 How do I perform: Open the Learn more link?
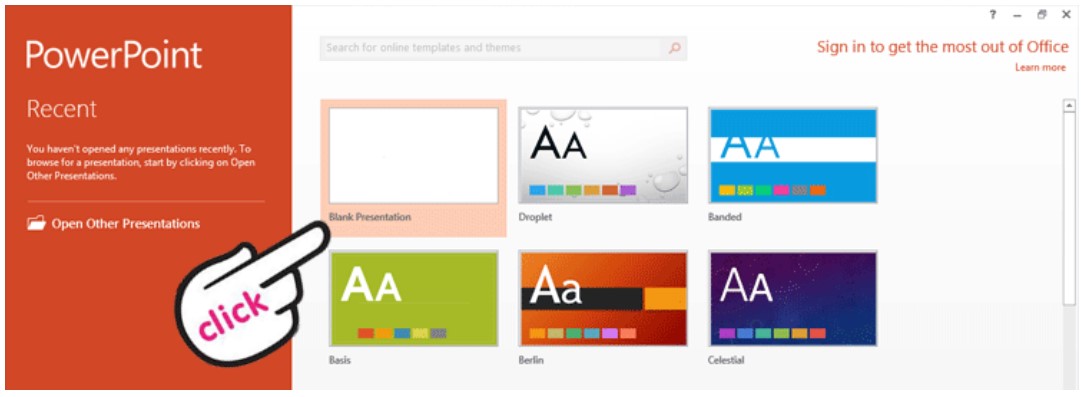pos(1040,68)
